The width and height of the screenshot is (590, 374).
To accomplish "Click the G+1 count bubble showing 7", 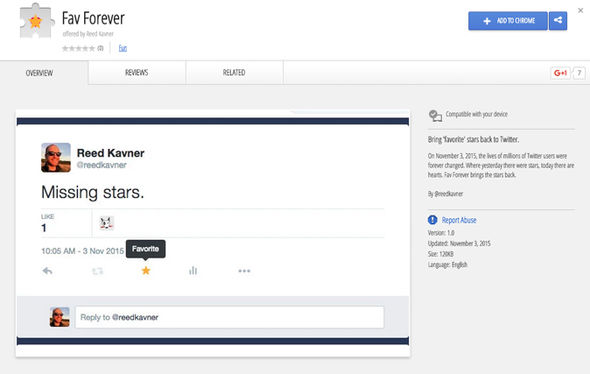I will [579, 73].
